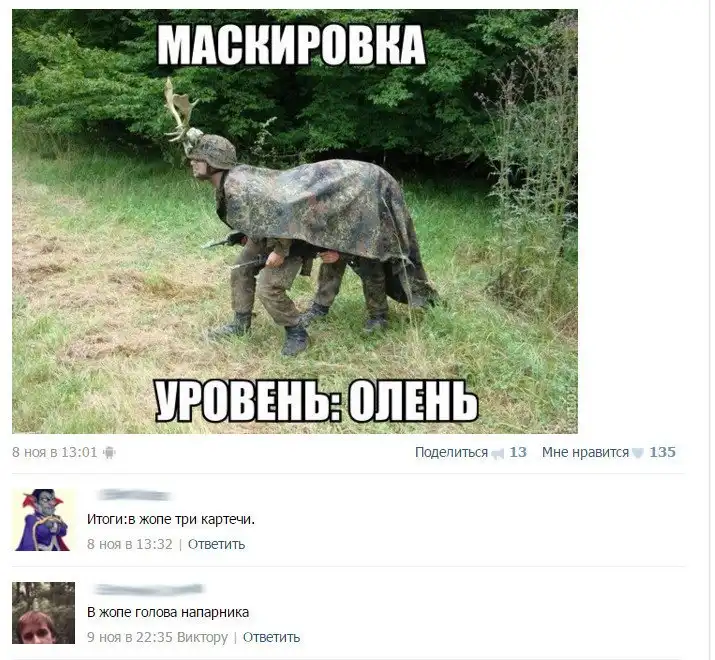Click the megaphone share icon

click(498, 453)
